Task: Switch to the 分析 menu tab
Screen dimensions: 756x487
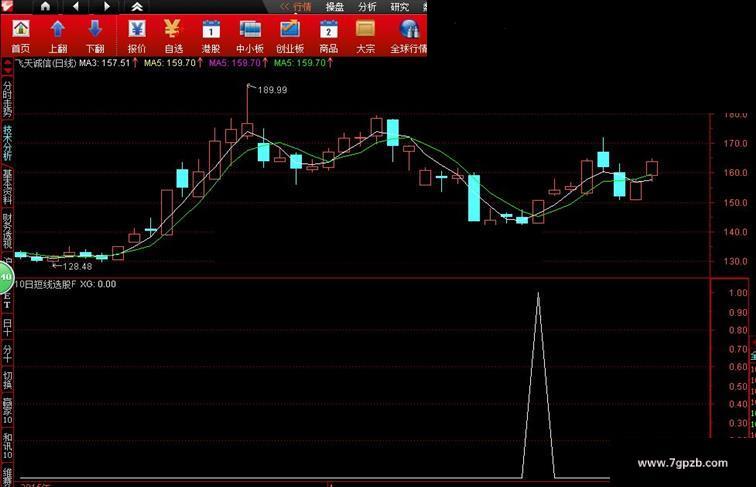Action: 367,7
